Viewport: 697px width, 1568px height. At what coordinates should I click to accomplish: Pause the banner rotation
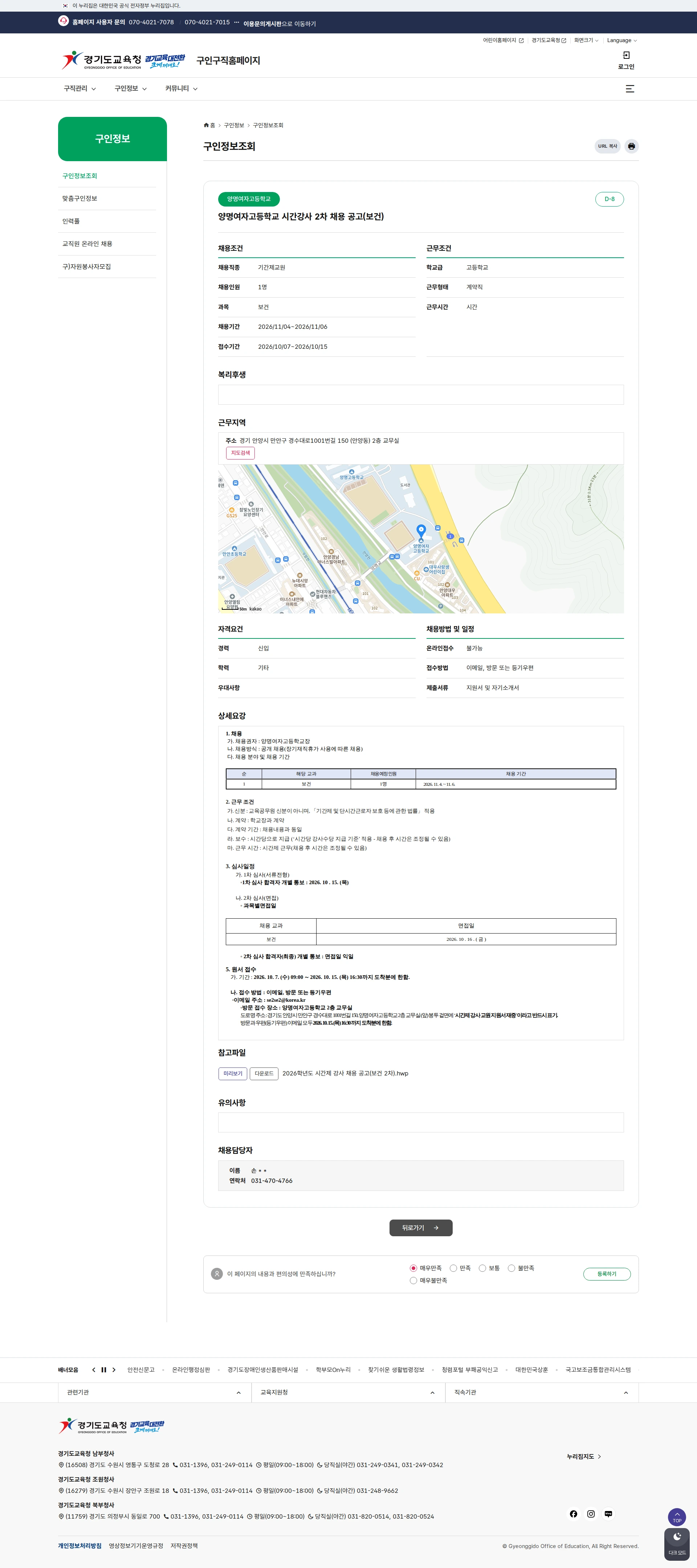(x=103, y=1369)
